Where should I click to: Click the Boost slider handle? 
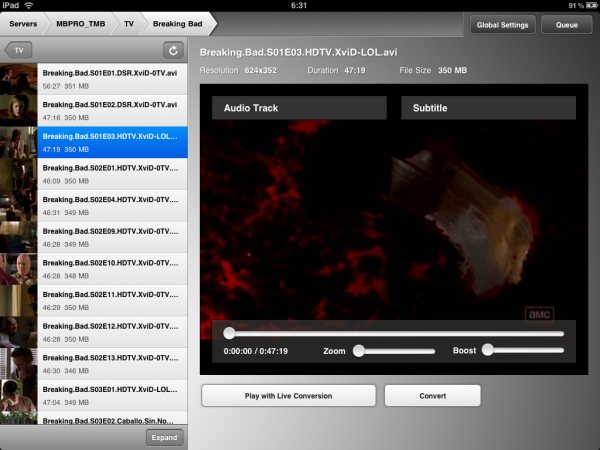(488, 350)
